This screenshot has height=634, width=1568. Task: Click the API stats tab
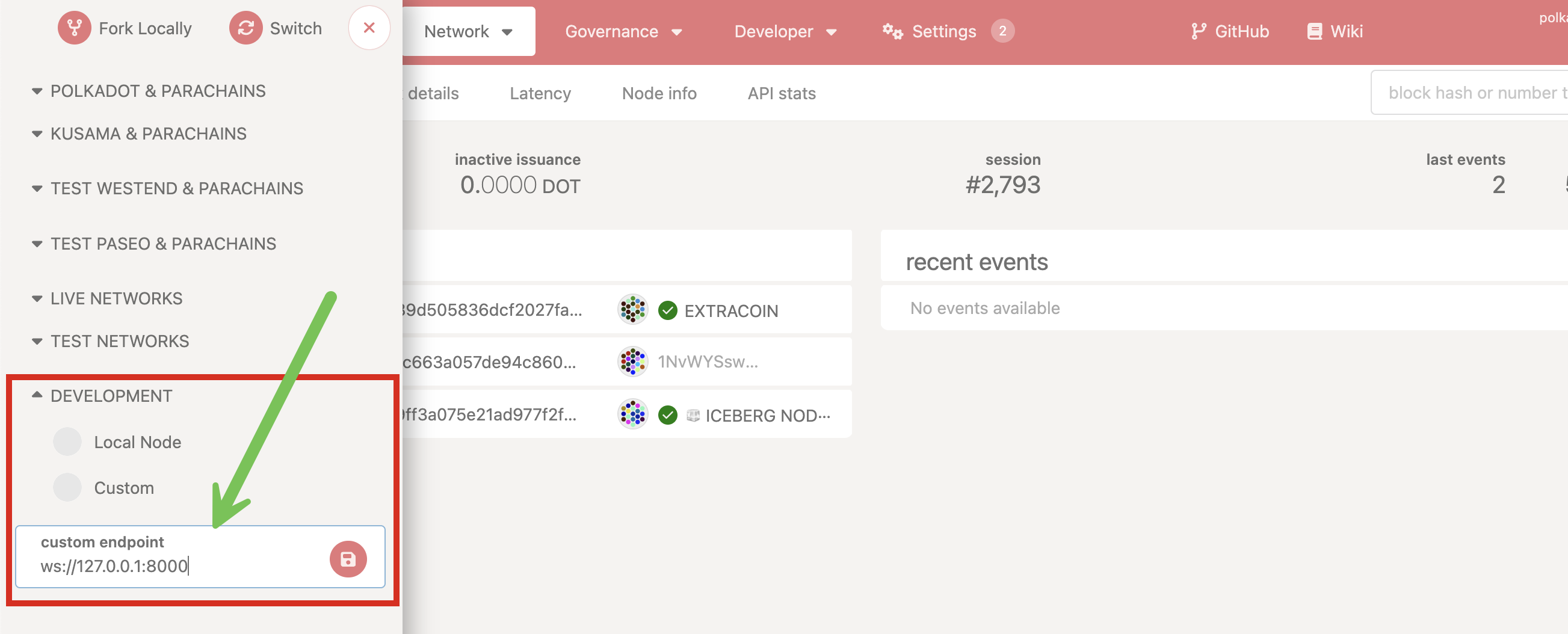click(x=782, y=93)
